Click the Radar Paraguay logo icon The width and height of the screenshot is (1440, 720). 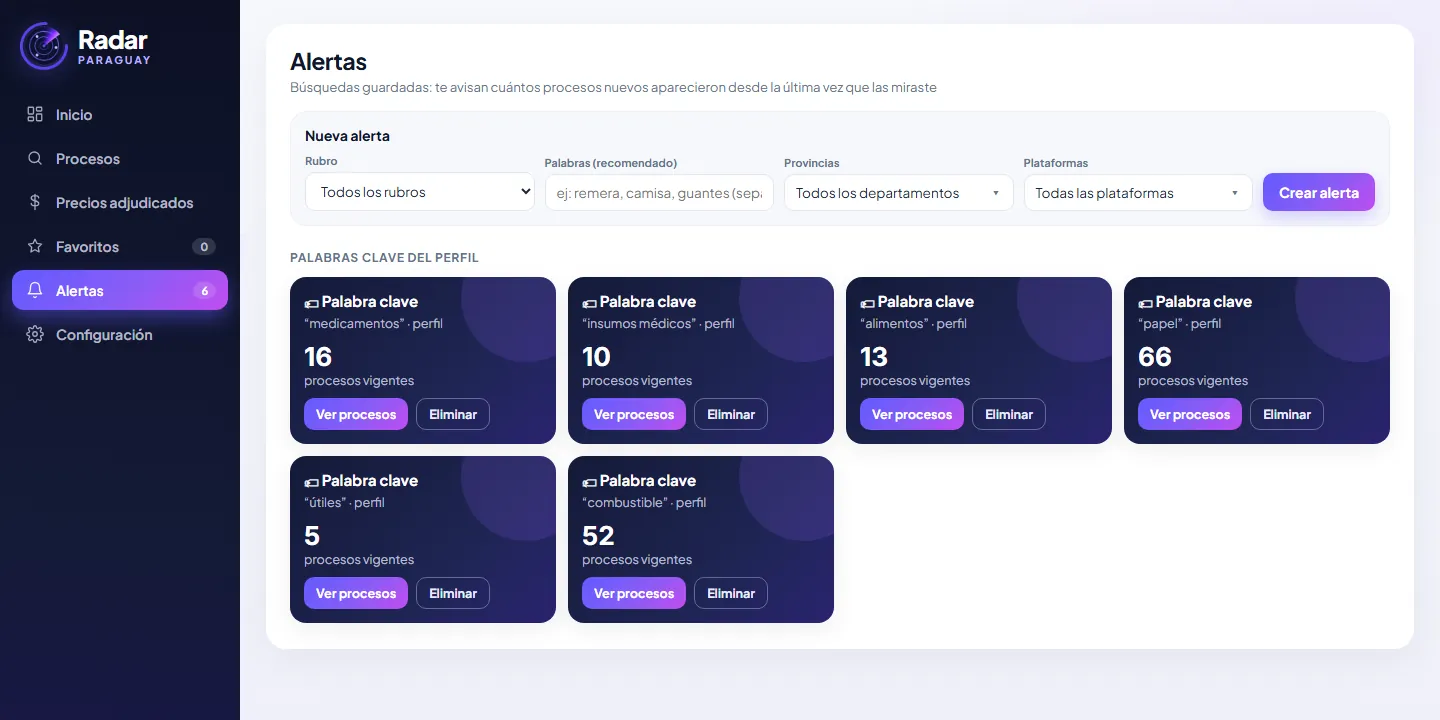[x=44, y=46]
